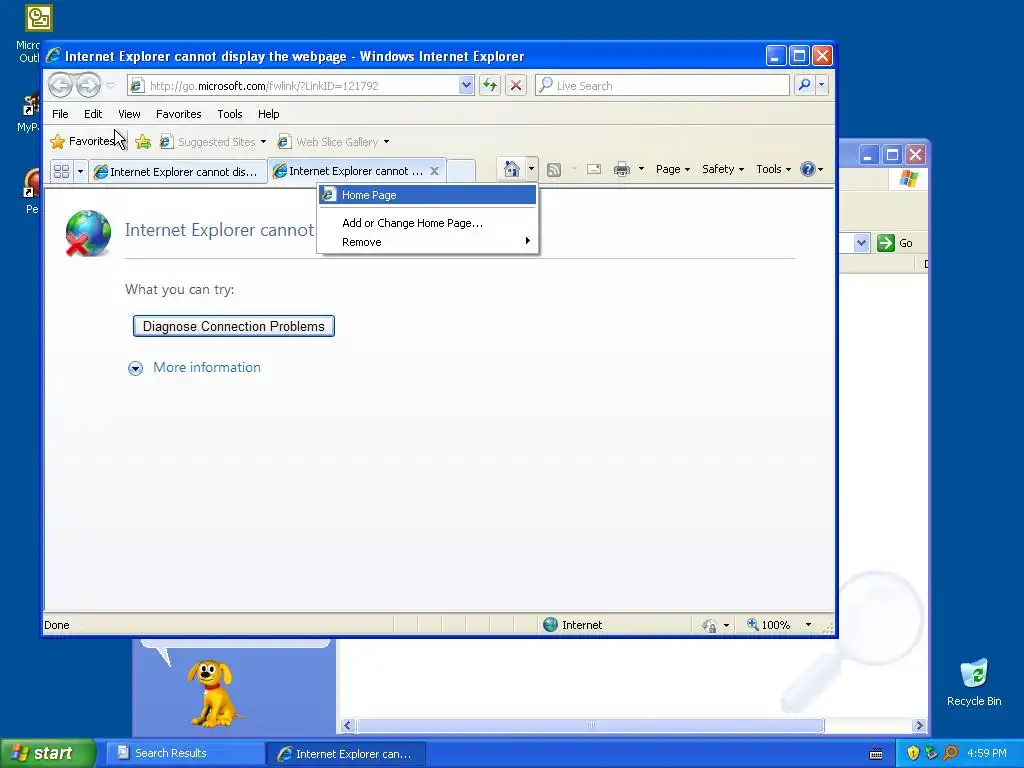The image size is (1024, 768).
Task: Click the Back navigation arrow
Action: pyautogui.click(x=60, y=85)
